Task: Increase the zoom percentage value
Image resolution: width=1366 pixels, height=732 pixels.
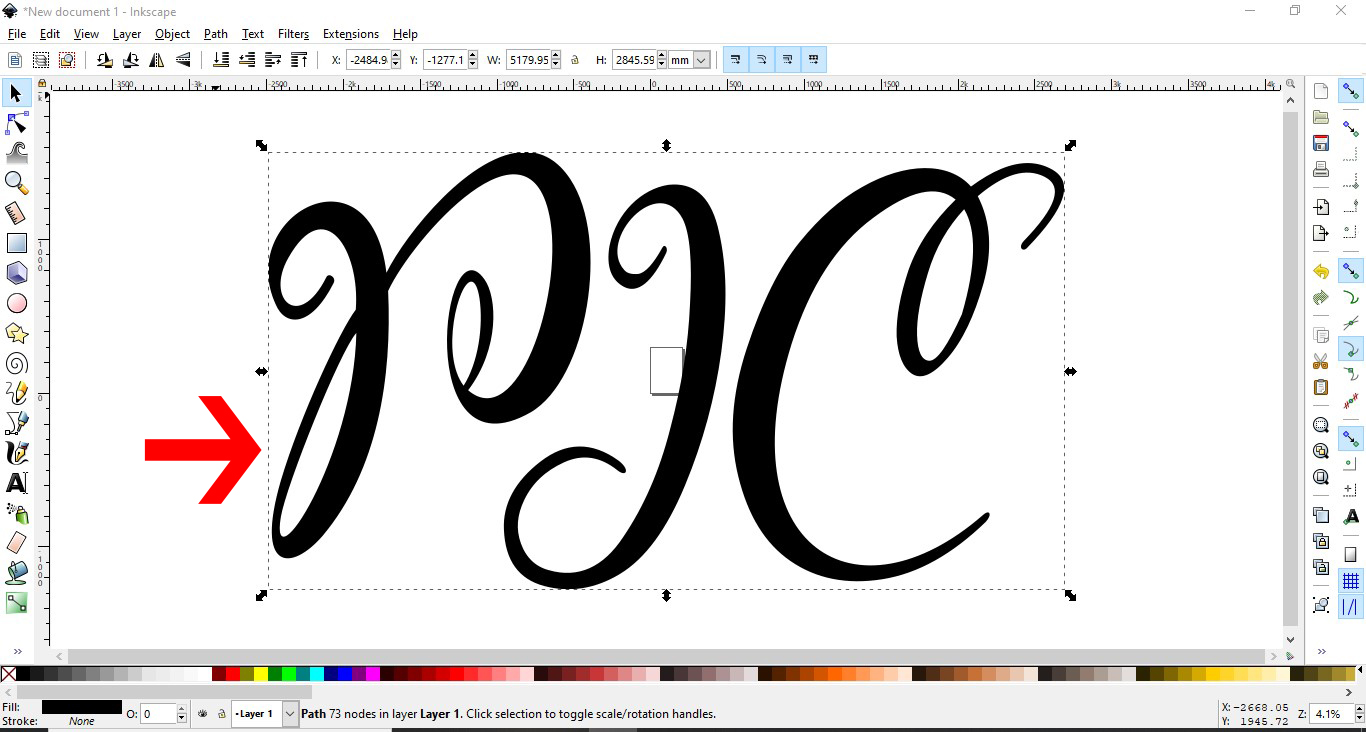Action: [1360, 710]
